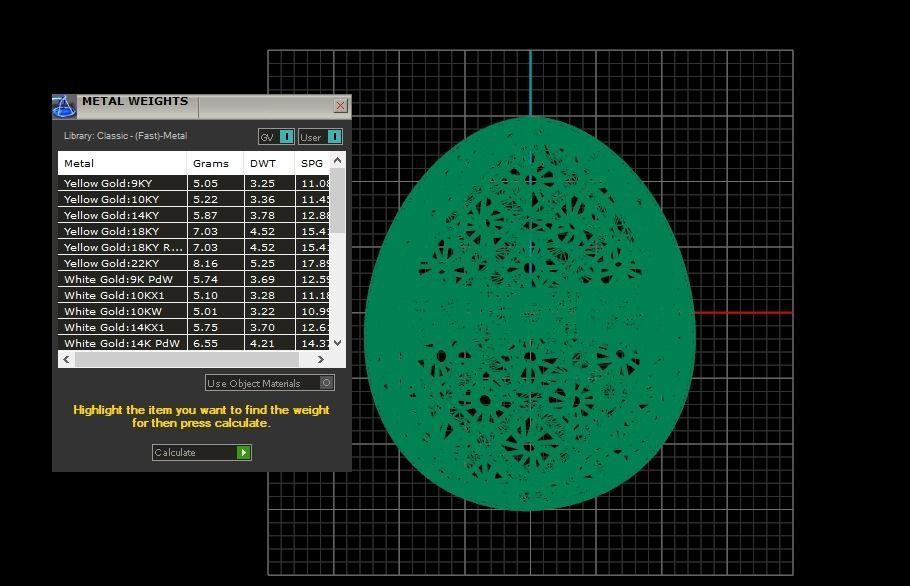Viewport: 910px width, 586px height.
Task: Click the SPG column header
Action: [x=312, y=164]
